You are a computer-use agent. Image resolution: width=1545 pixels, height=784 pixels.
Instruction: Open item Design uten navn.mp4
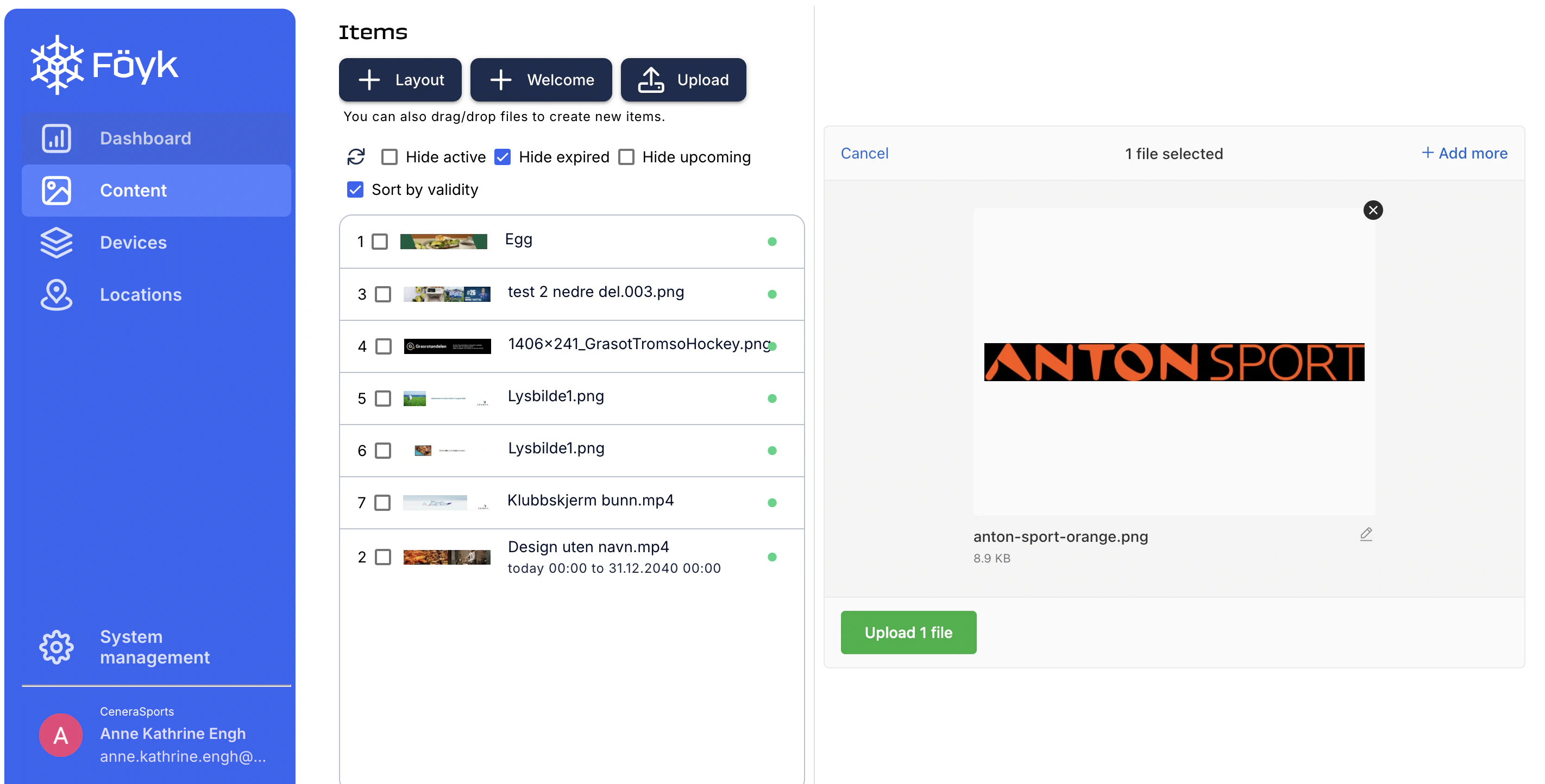tap(588, 547)
